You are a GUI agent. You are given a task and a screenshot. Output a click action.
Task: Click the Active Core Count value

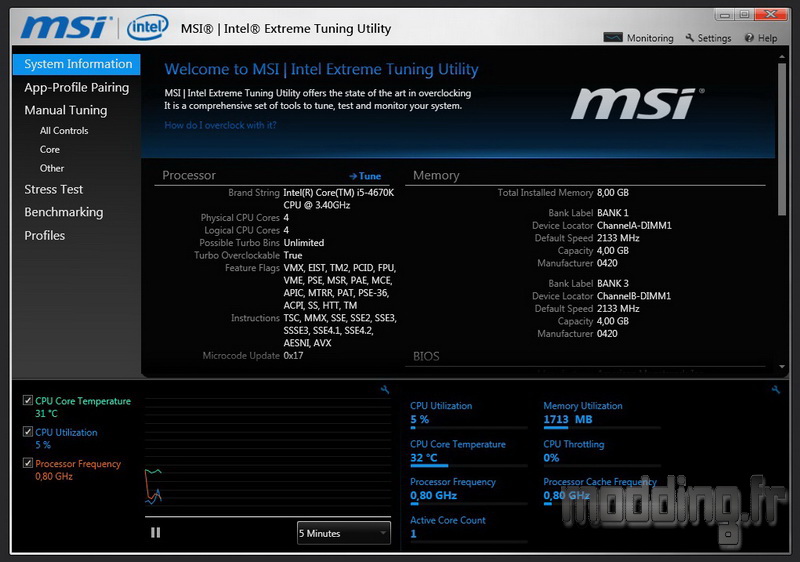413,534
